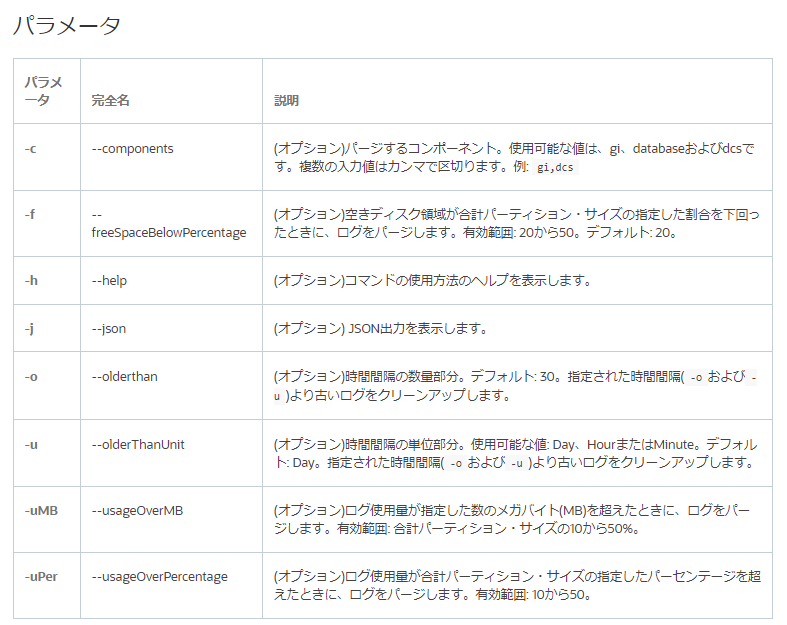
Task: Click the freeSpaceBelowPercentage cell
Action: click(x=171, y=223)
